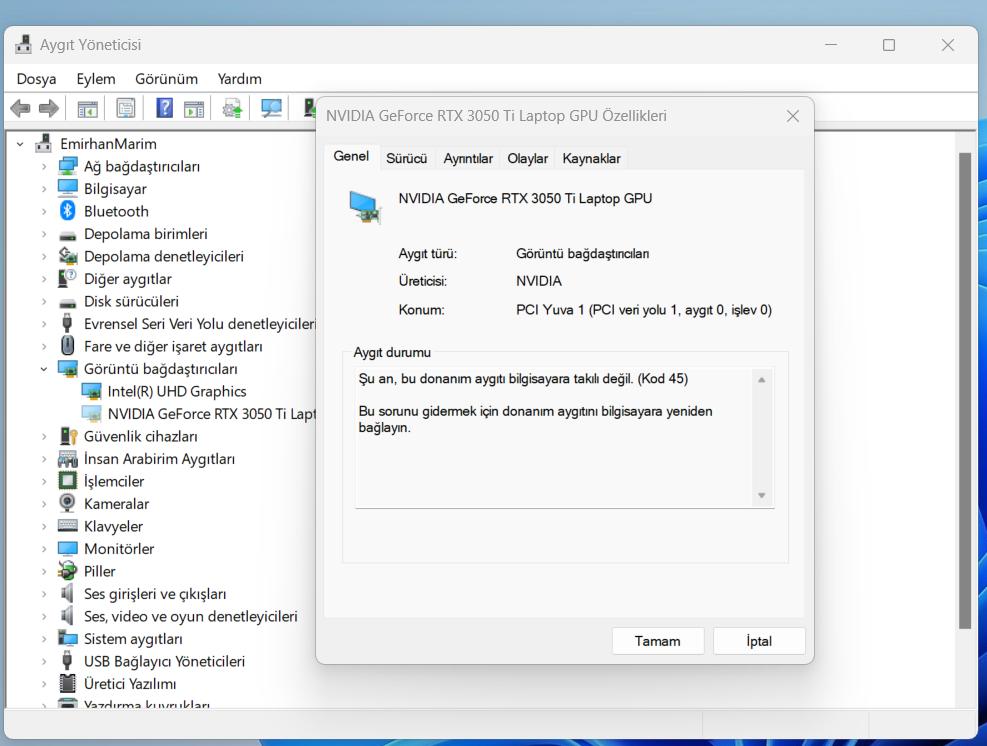
Task: Click the Forward navigation arrow
Action: [x=47, y=107]
